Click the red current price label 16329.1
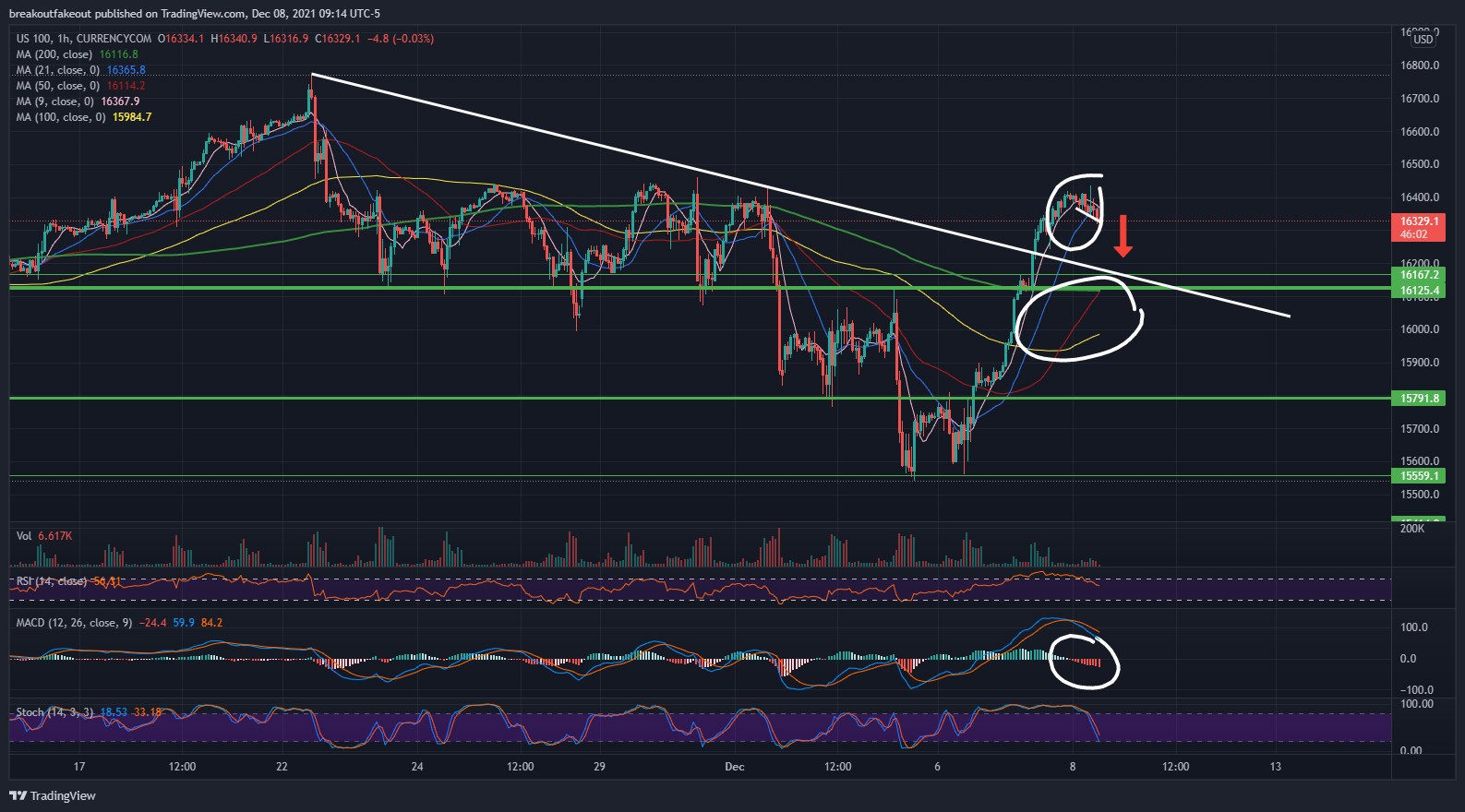This screenshot has width=1465, height=812. pos(1418,221)
